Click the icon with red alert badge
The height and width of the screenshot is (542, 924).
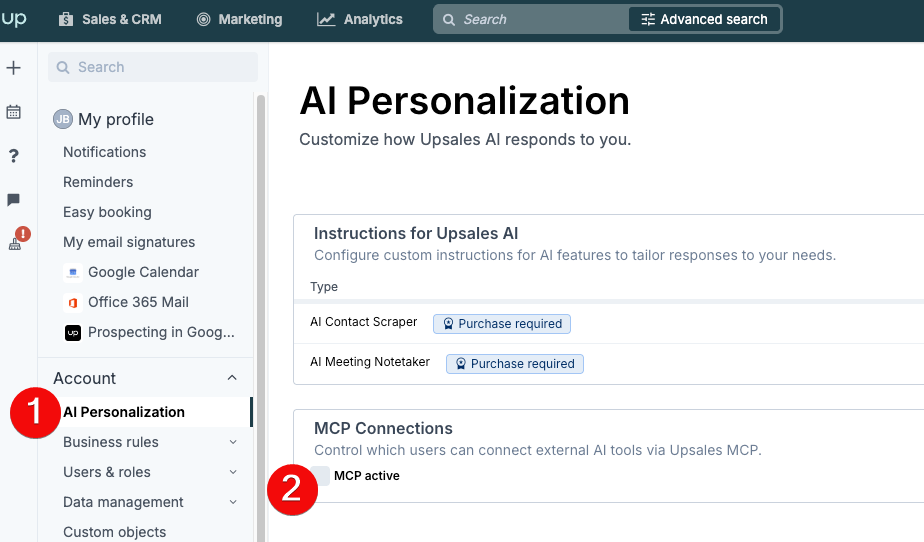pos(18,239)
